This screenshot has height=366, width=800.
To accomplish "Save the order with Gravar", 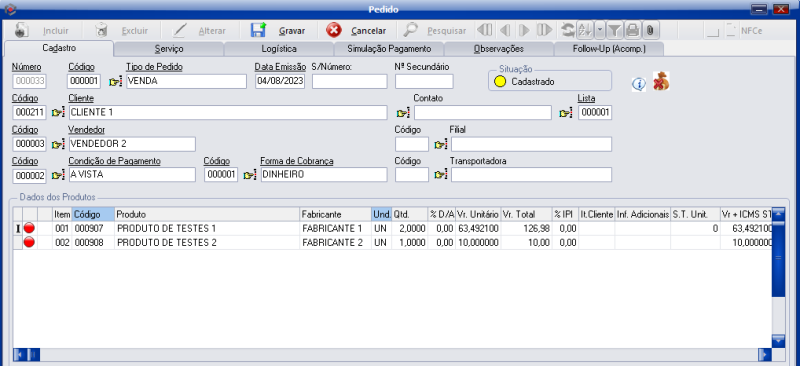I will pos(278,31).
